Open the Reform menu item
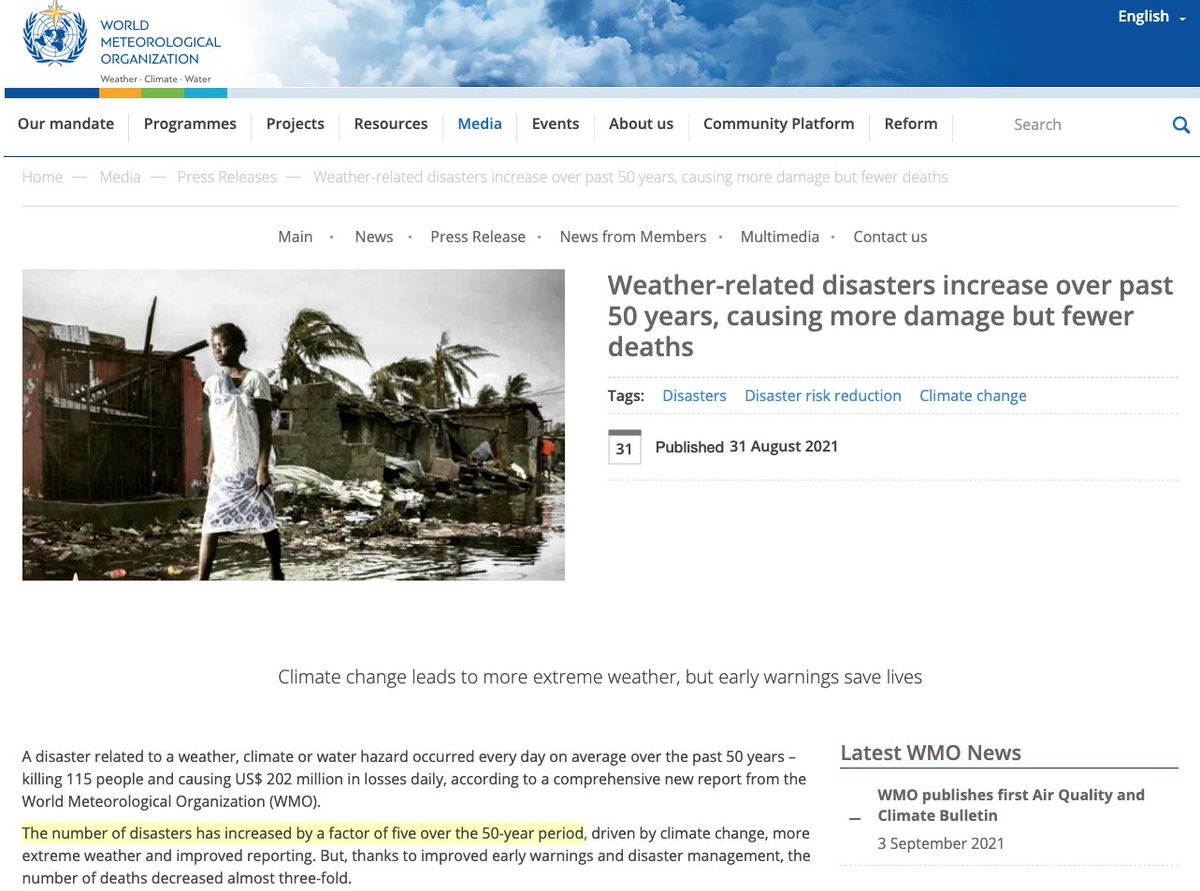 (x=911, y=124)
